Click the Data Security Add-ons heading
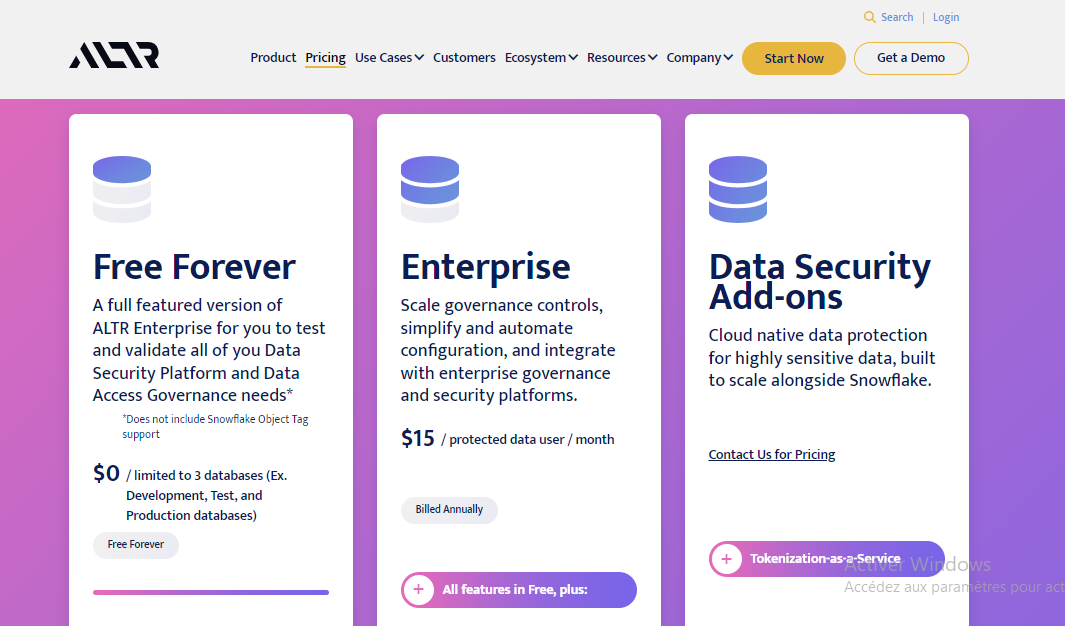This screenshot has height=626, width=1065. pos(820,281)
